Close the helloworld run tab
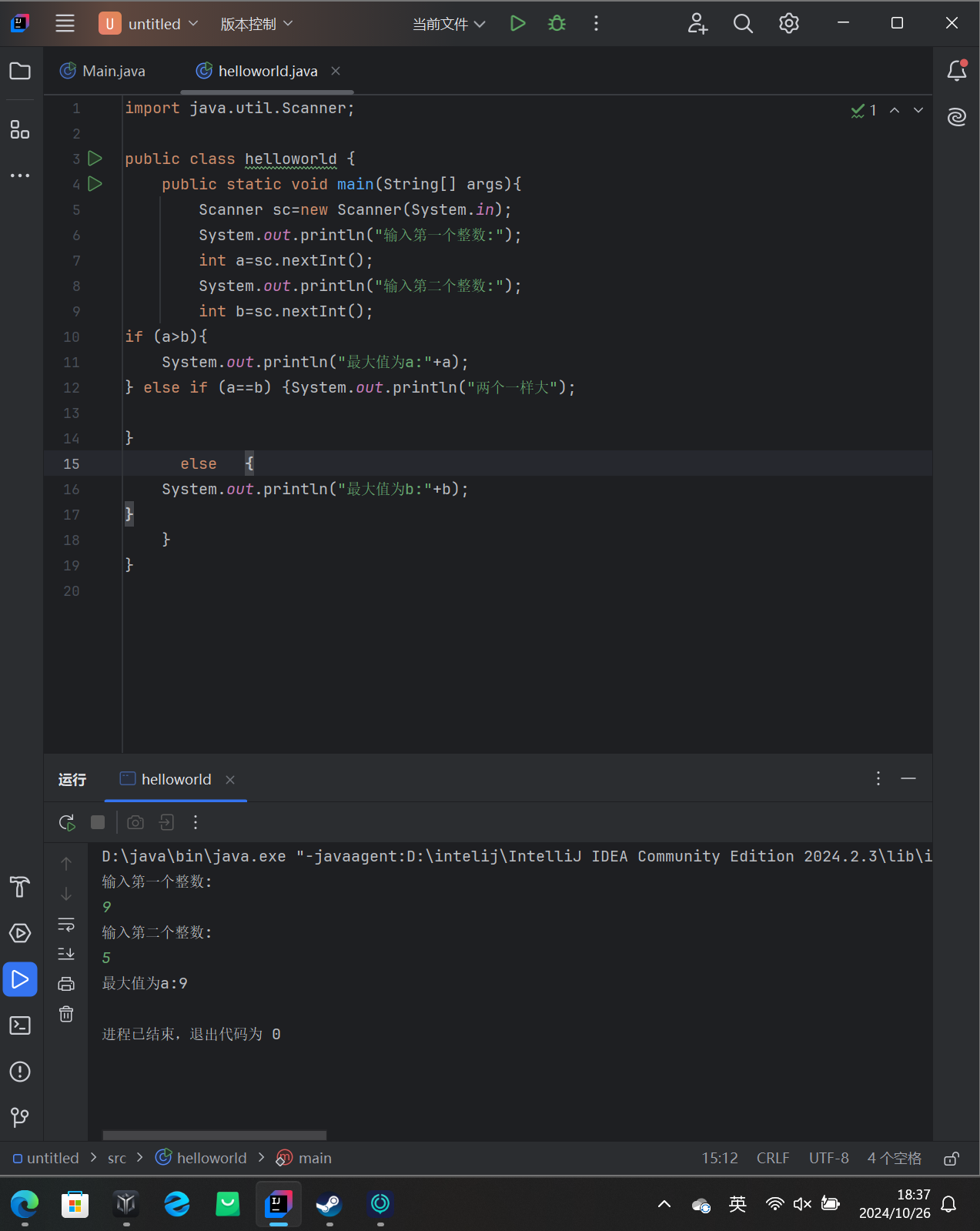The image size is (980, 1231). 230,780
